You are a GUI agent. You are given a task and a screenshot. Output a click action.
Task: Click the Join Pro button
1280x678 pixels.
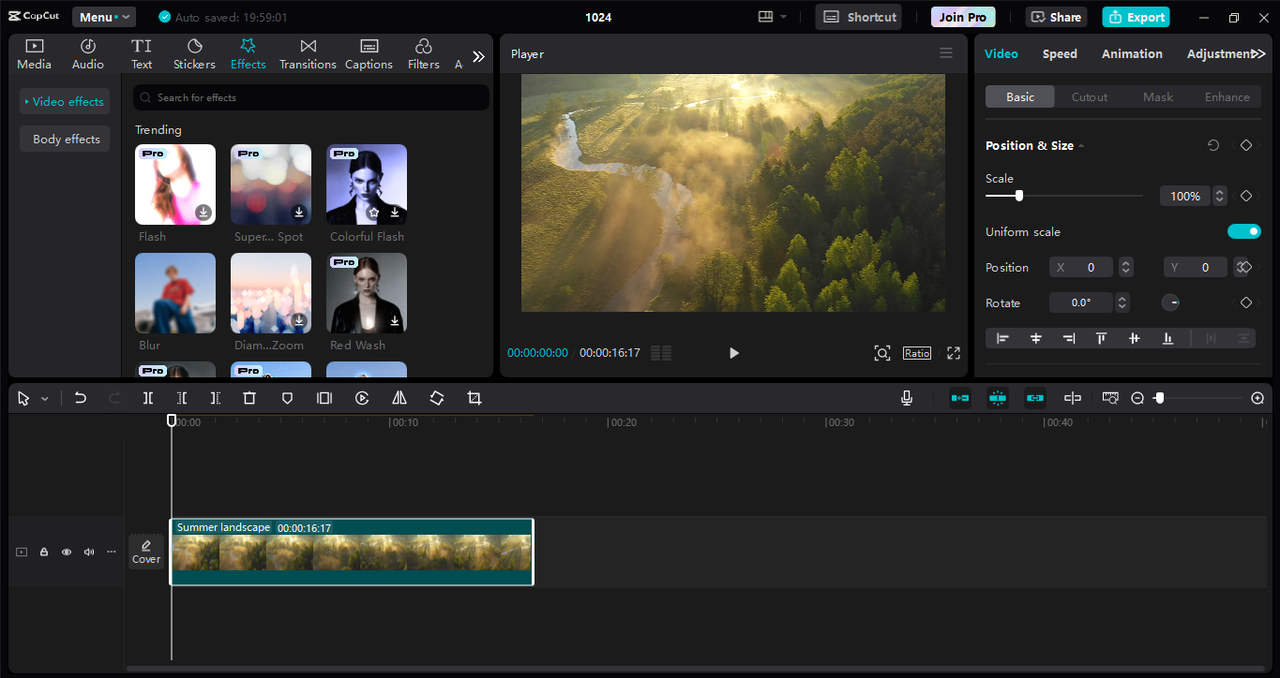963,17
